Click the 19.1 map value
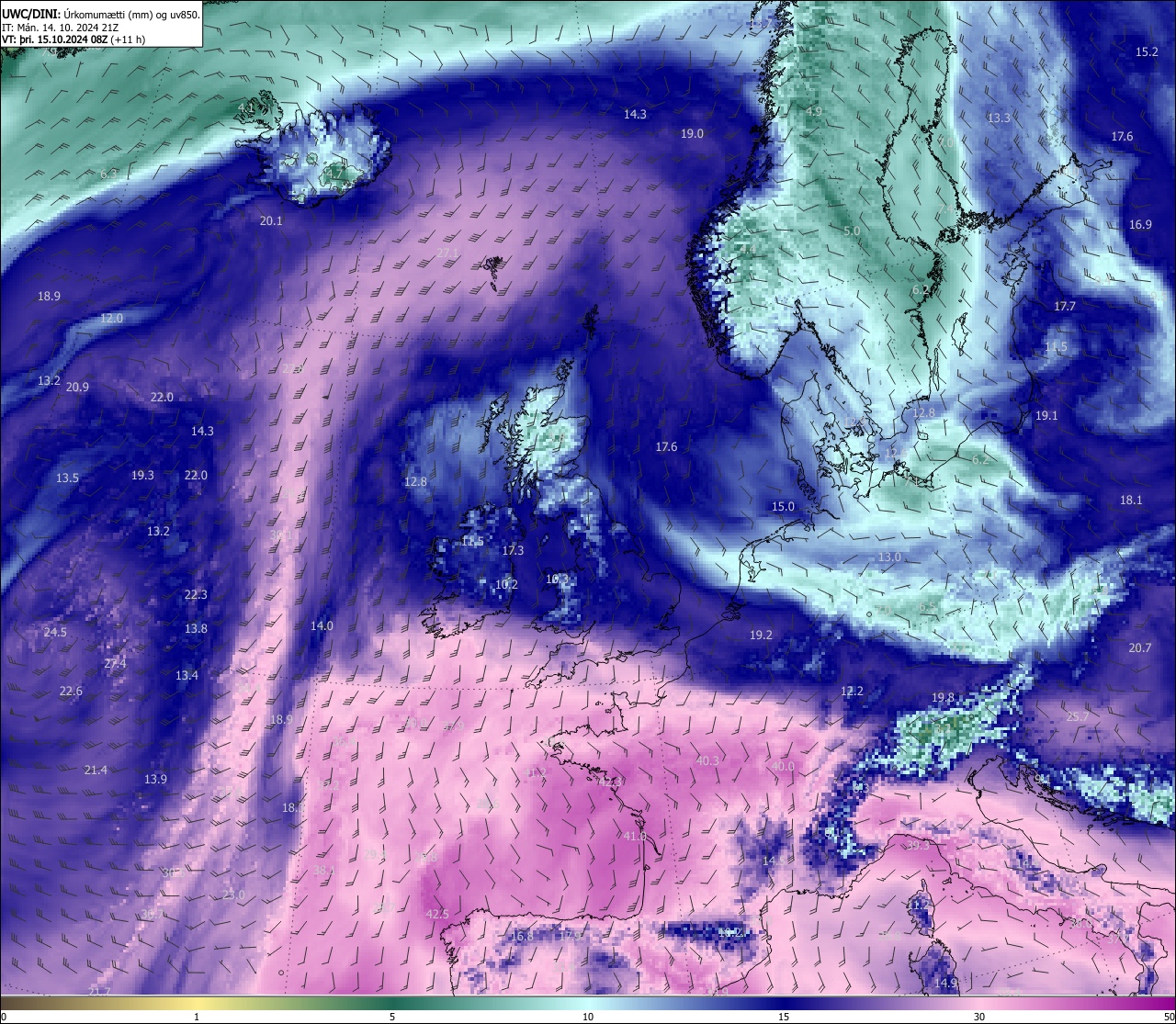1176x1024 pixels. tap(1046, 416)
